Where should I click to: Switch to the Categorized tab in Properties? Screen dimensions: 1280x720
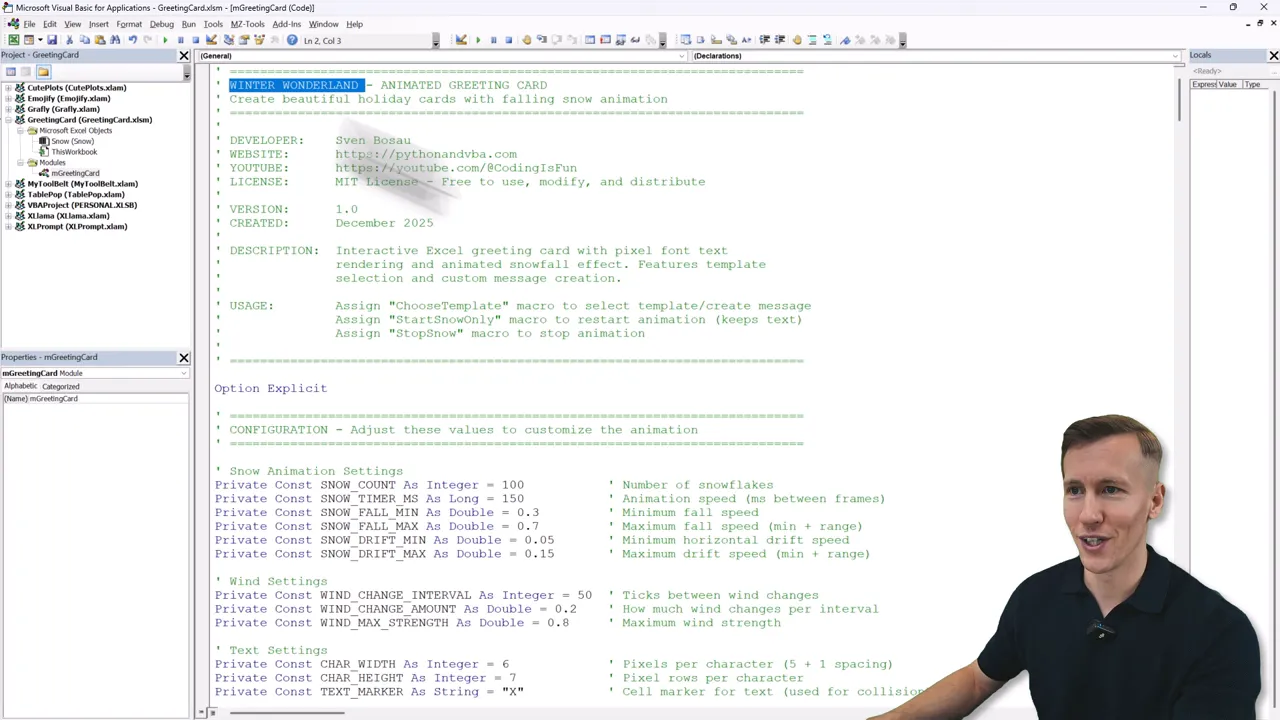[x=61, y=386]
